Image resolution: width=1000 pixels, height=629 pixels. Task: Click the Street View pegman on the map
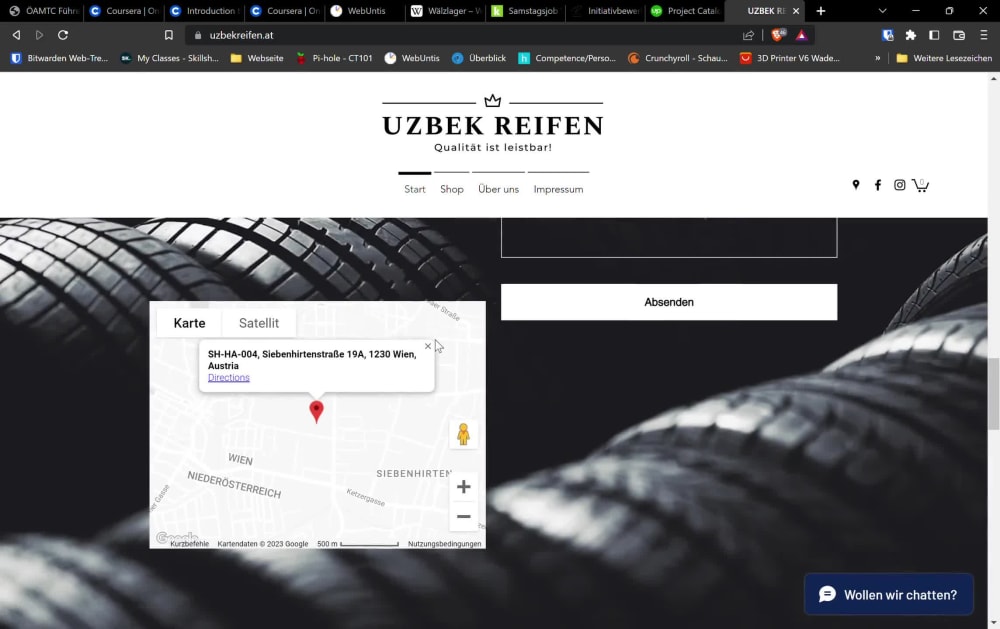pyautogui.click(x=464, y=434)
